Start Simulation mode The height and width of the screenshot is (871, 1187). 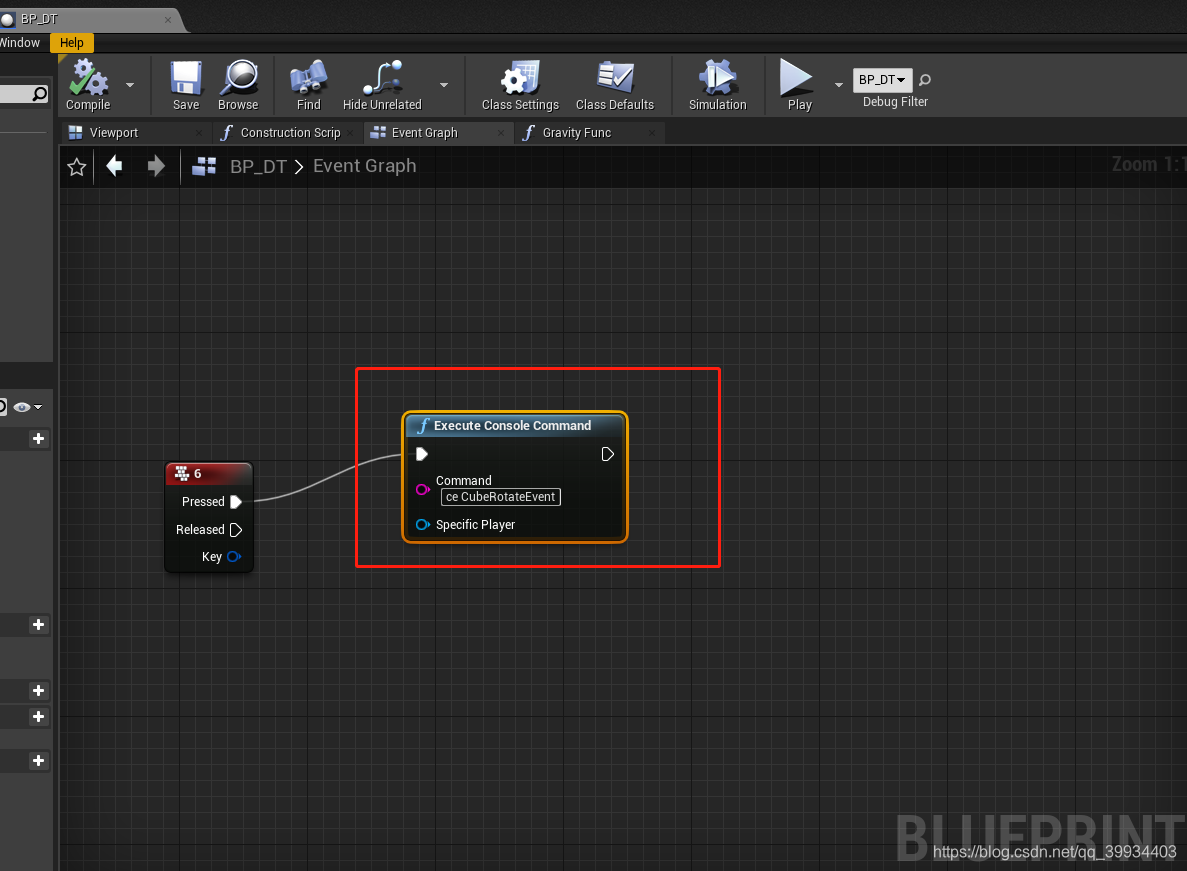716,85
